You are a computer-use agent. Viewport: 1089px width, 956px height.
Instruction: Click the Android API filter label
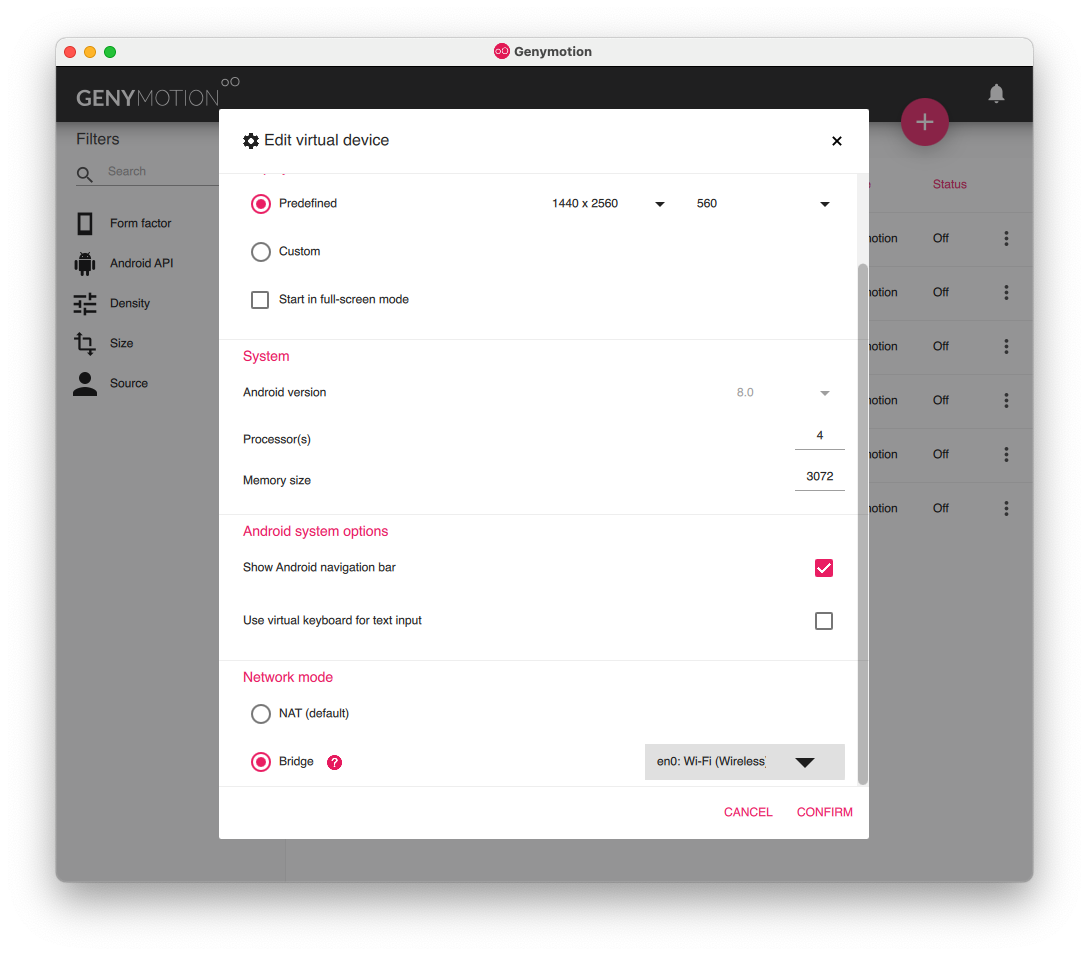142,263
